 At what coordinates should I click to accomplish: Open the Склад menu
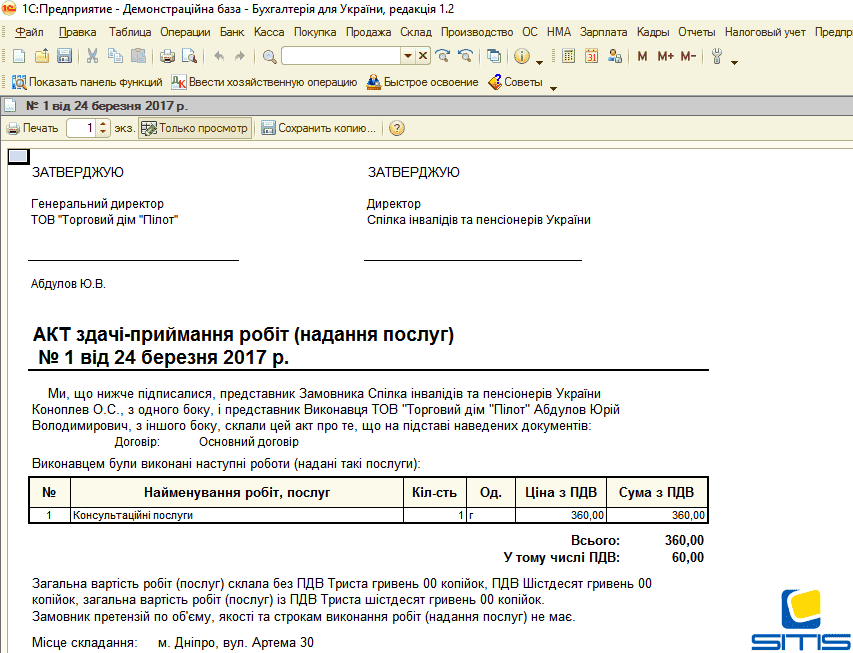(416, 32)
